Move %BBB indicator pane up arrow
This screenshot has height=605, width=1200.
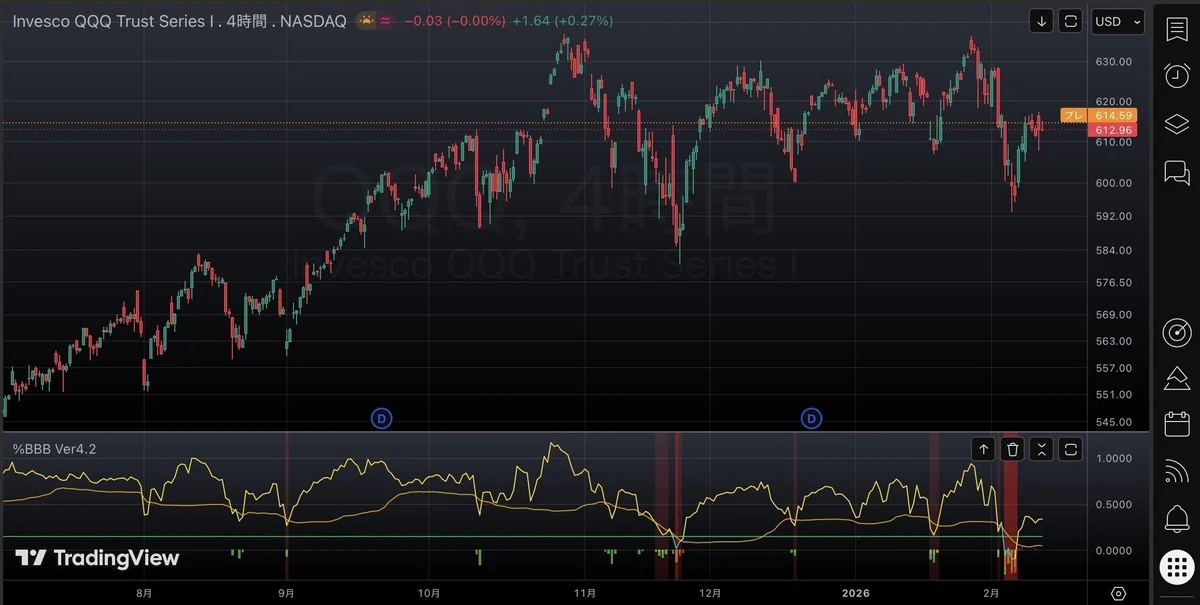pos(983,450)
